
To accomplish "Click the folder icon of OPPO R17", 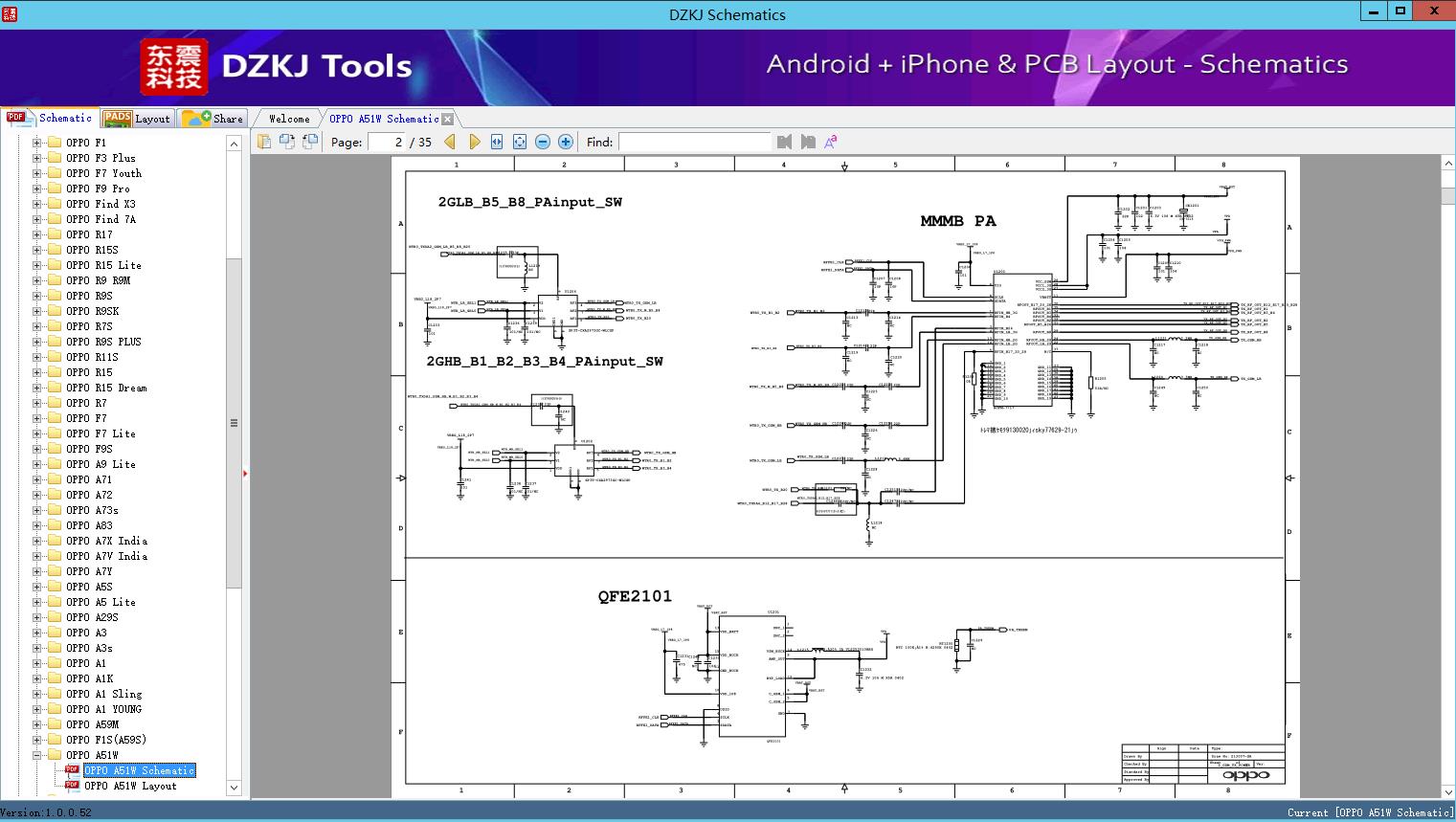I will coord(55,234).
